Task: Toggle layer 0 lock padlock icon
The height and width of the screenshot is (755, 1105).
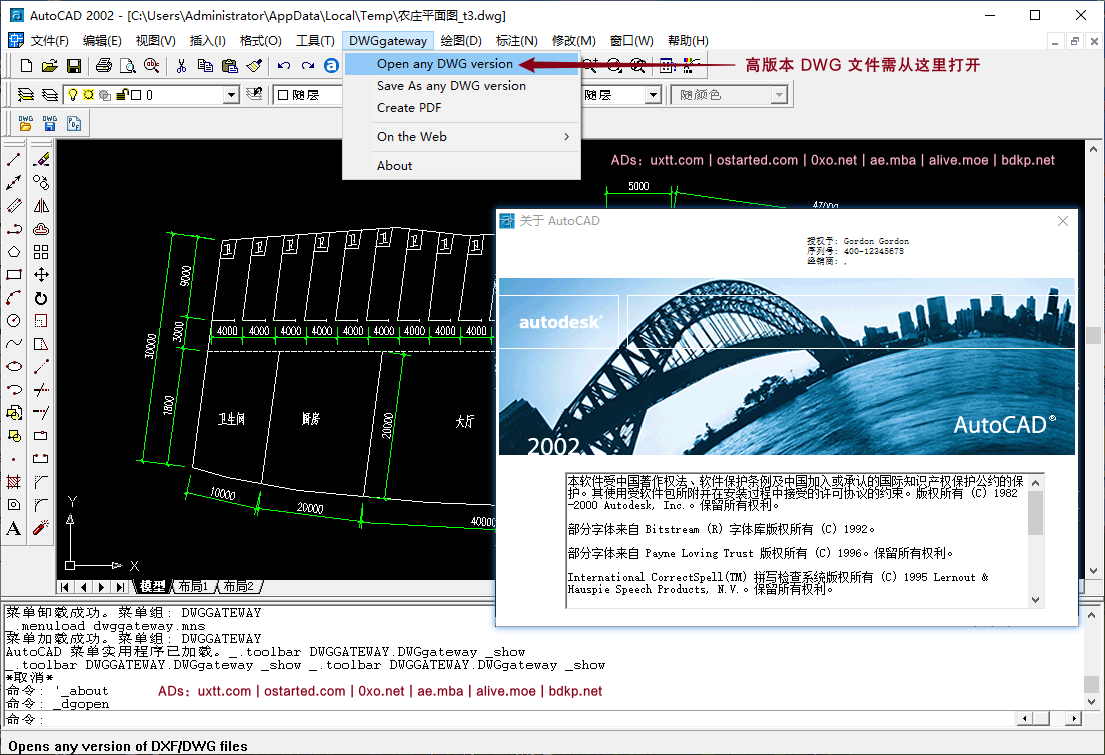Action: pyautogui.click(x=121, y=94)
